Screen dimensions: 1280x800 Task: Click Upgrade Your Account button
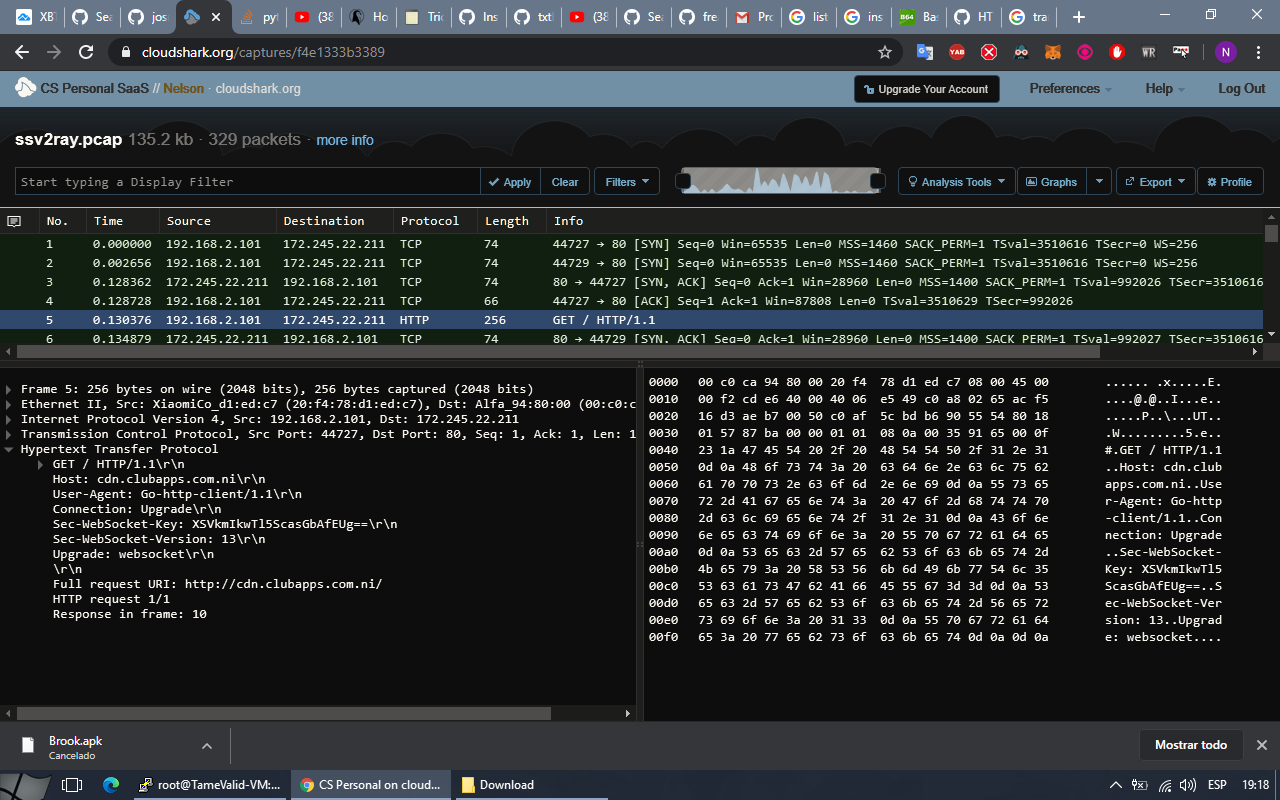click(926, 89)
